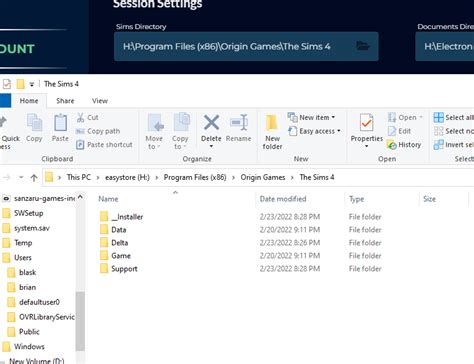Click the Select all icon
Viewport: 474px width, 364px height.
438,117
